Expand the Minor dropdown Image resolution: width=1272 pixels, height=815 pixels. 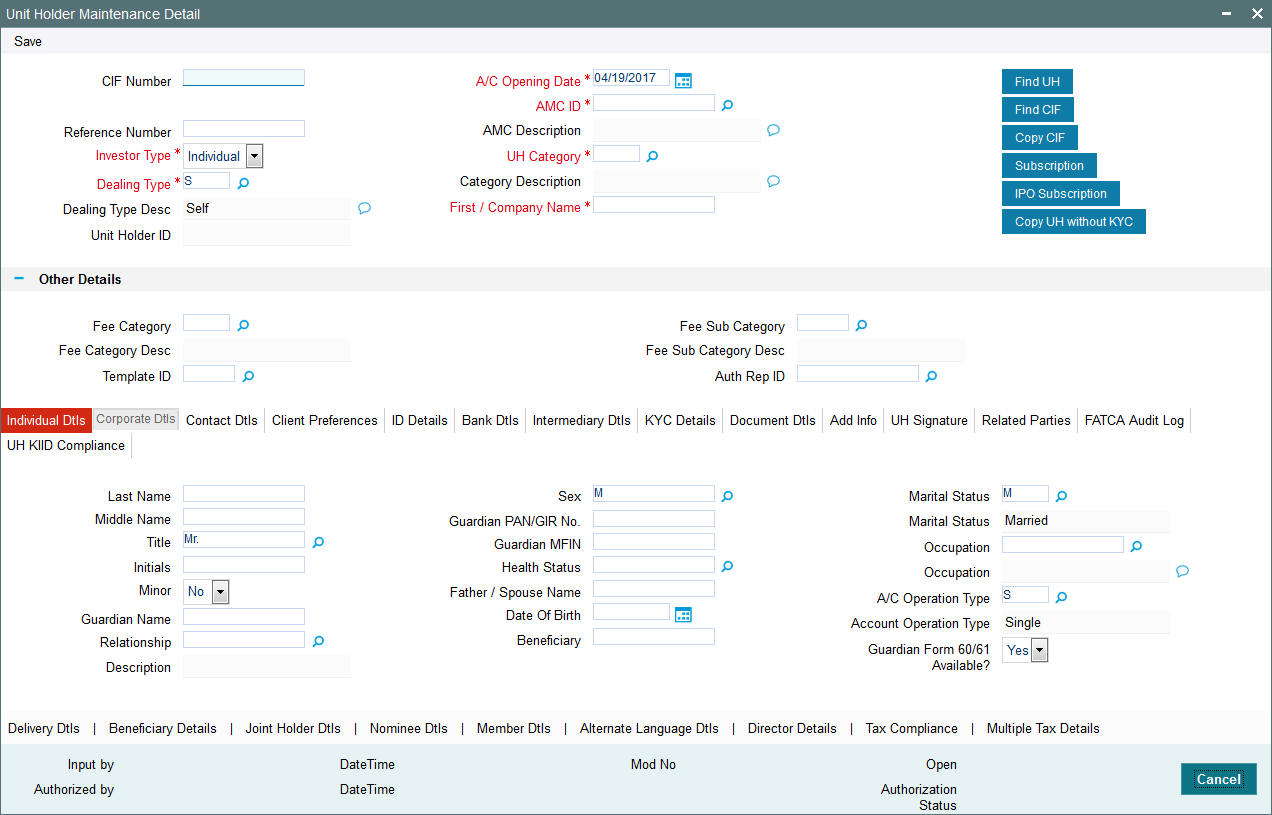coord(221,592)
